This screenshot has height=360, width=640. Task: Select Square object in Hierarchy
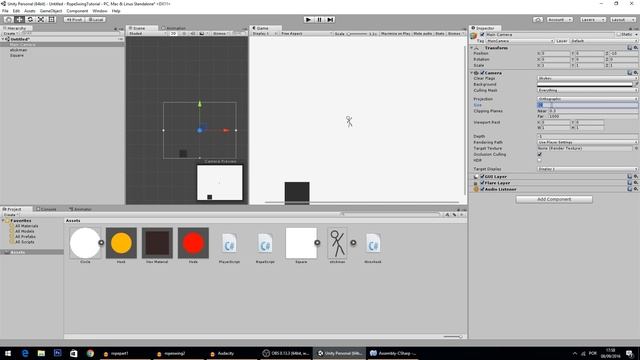click(x=17, y=56)
